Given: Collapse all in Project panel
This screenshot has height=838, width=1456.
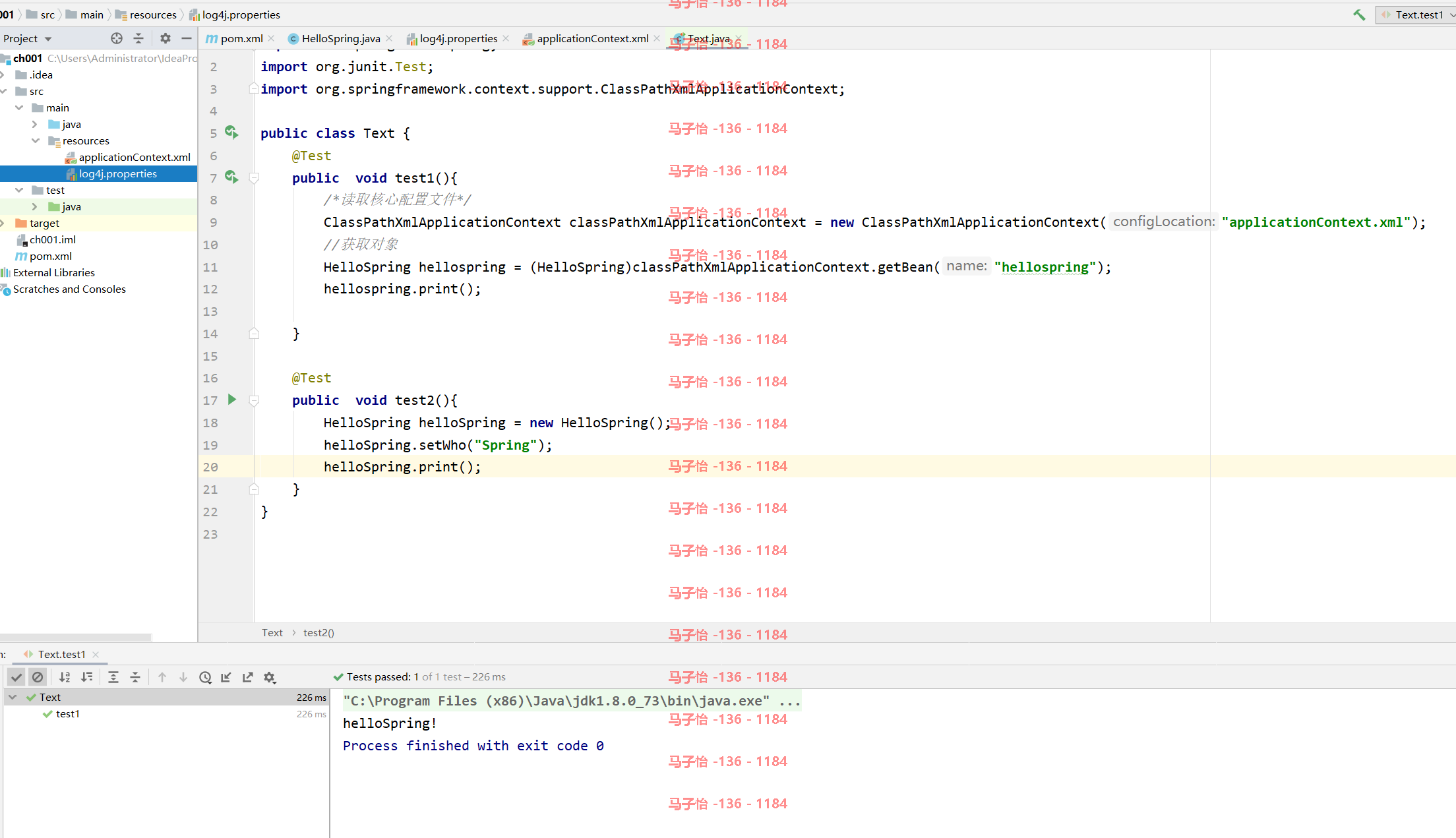Looking at the screenshot, I should (x=138, y=38).
